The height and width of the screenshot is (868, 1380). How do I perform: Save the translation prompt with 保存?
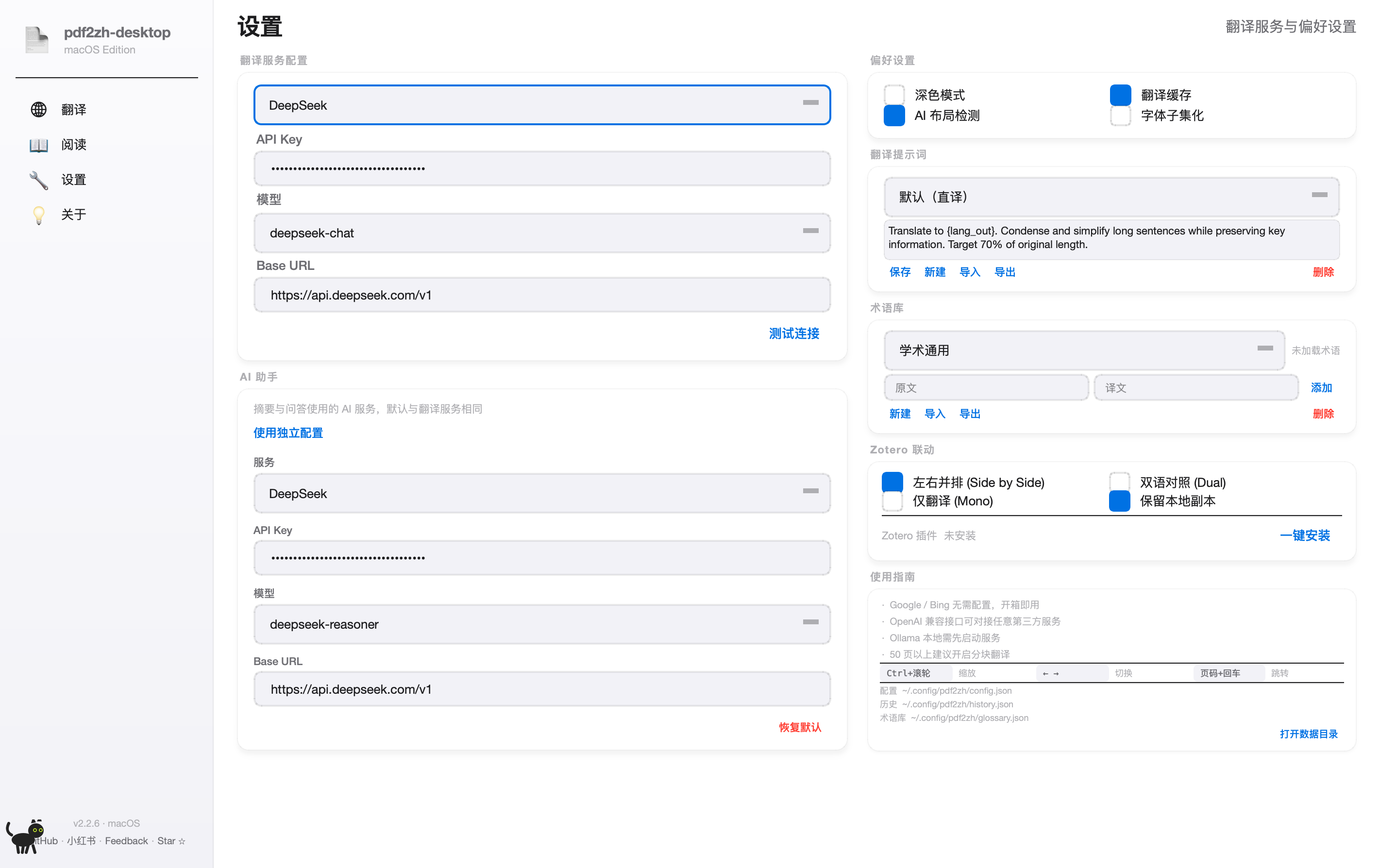pos(900,272)
